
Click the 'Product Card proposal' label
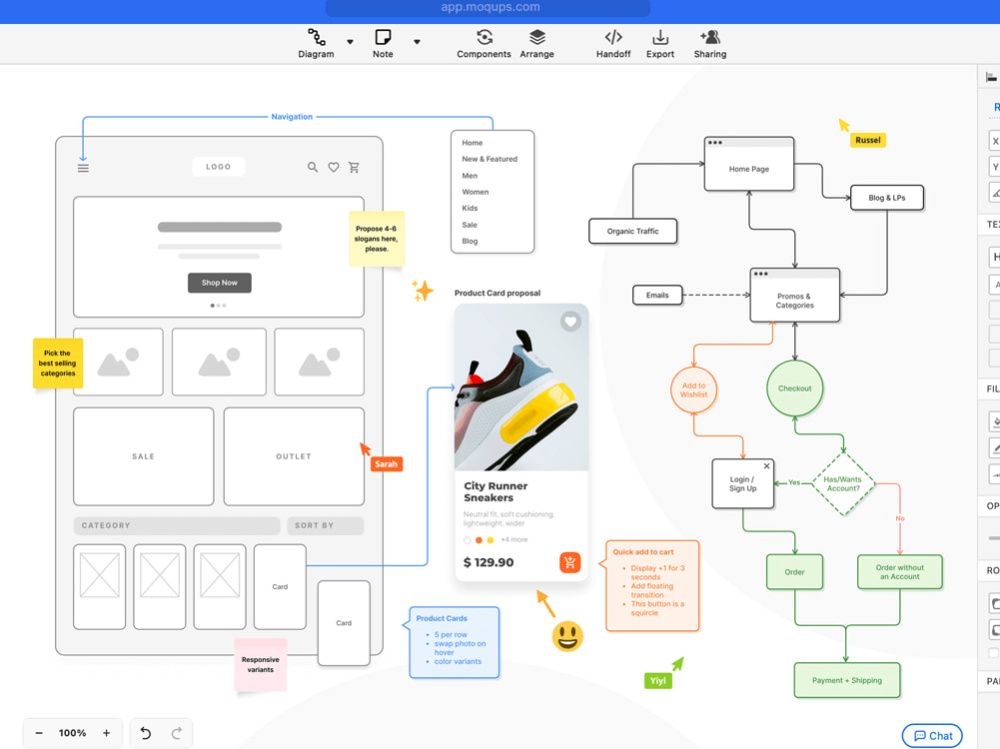click(497, 293)
